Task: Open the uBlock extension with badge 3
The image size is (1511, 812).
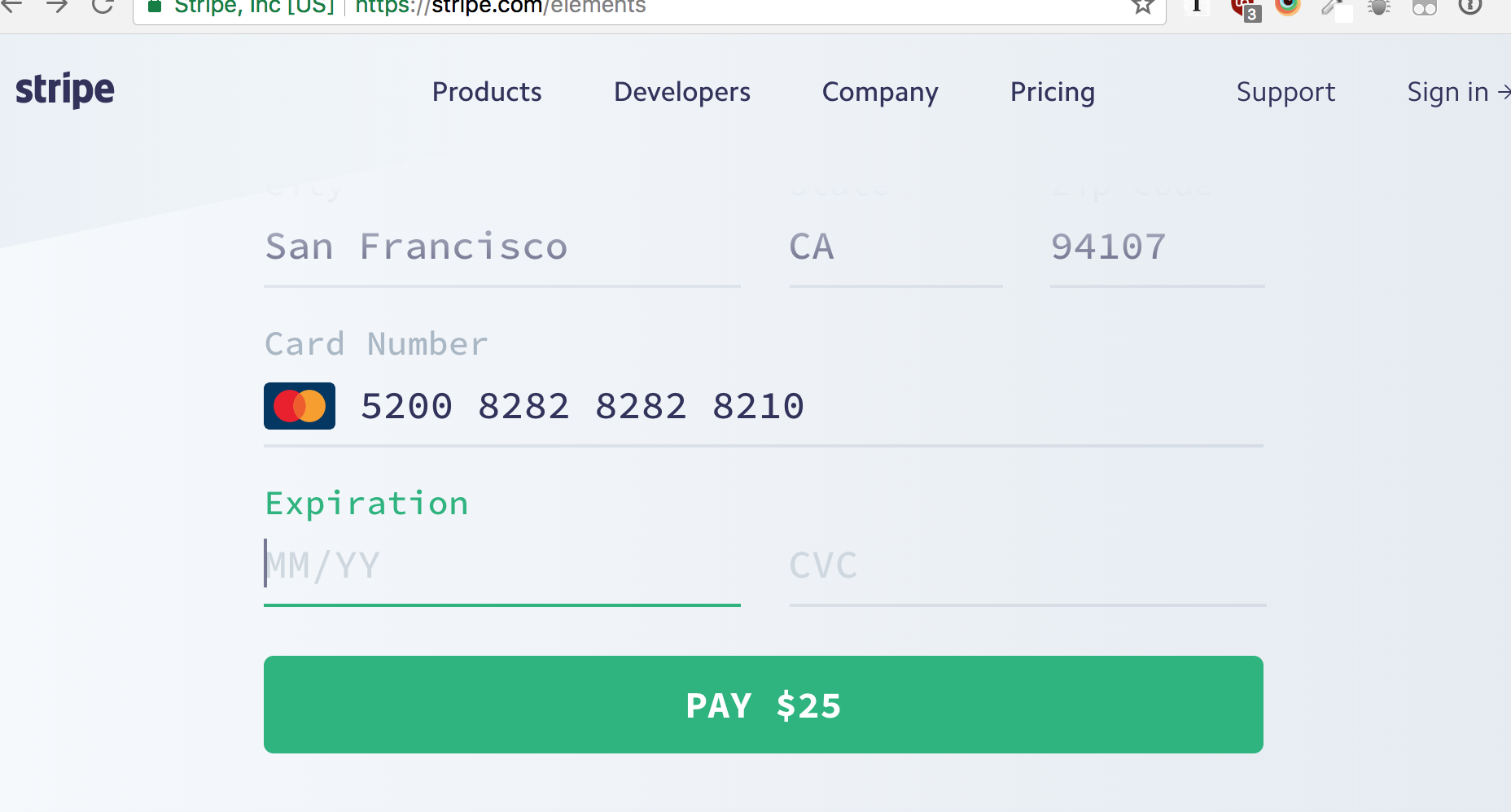Action: (1244, 8)
